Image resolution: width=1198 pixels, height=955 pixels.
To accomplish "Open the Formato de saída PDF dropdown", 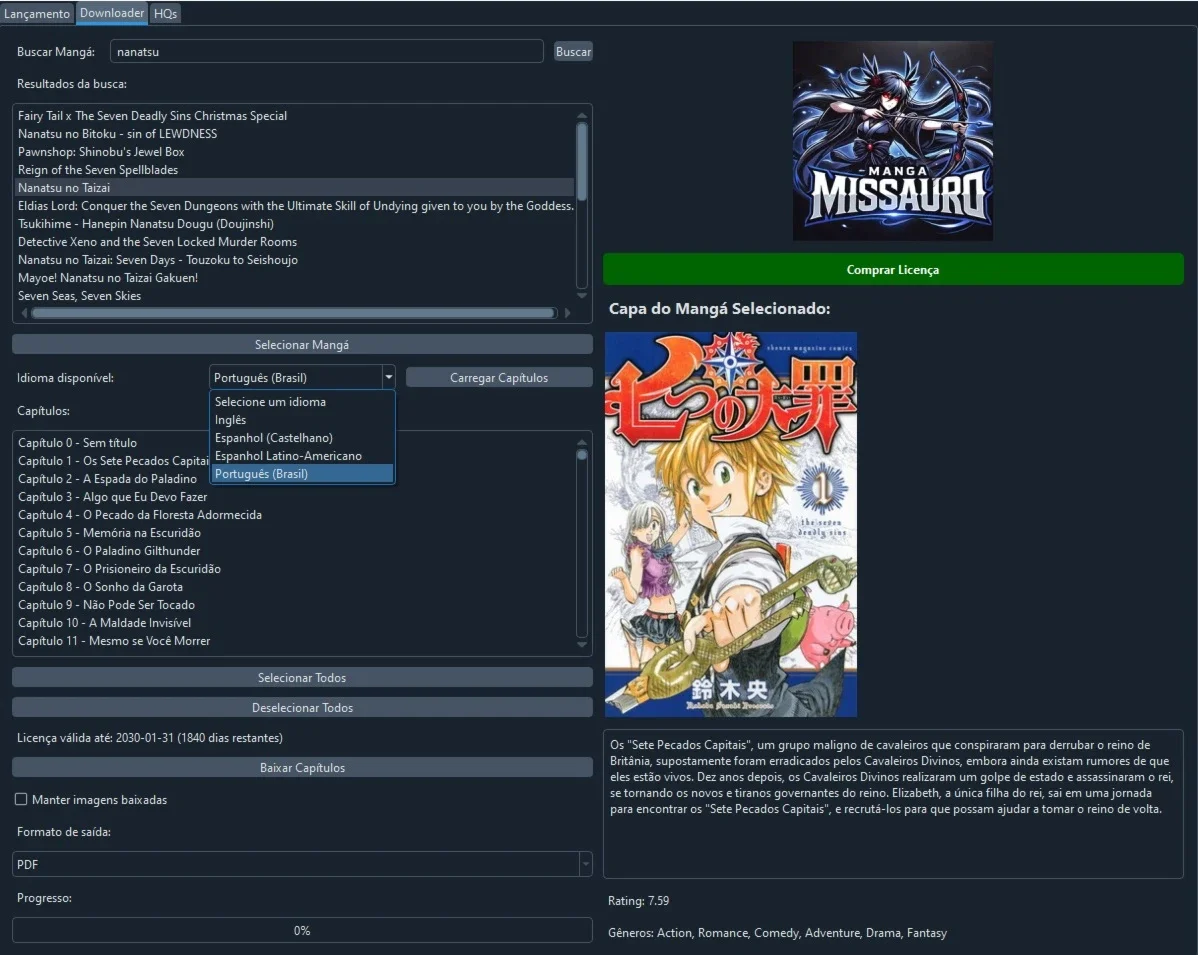I will 302,864.
